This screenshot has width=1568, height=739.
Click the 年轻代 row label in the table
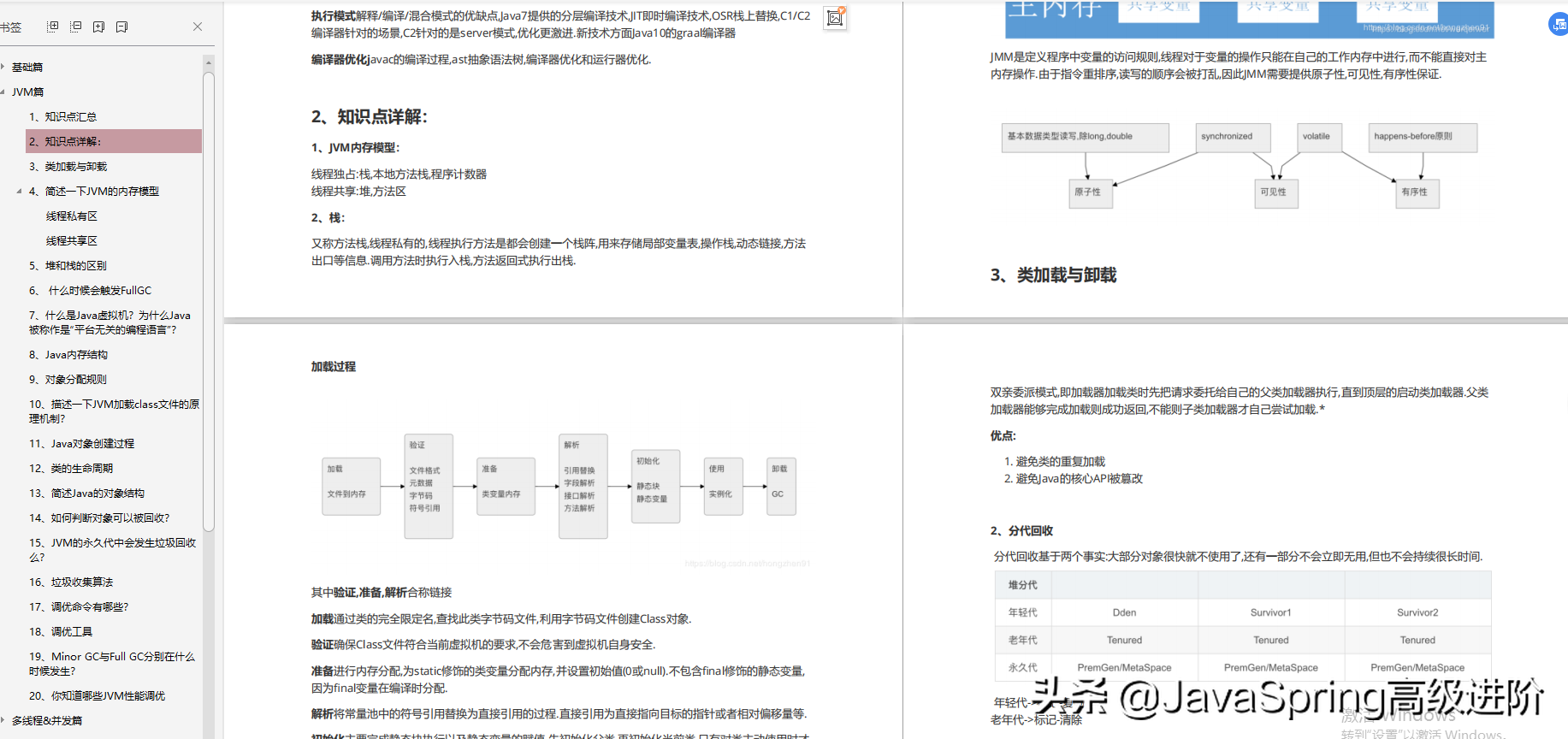pos(1023,612)
